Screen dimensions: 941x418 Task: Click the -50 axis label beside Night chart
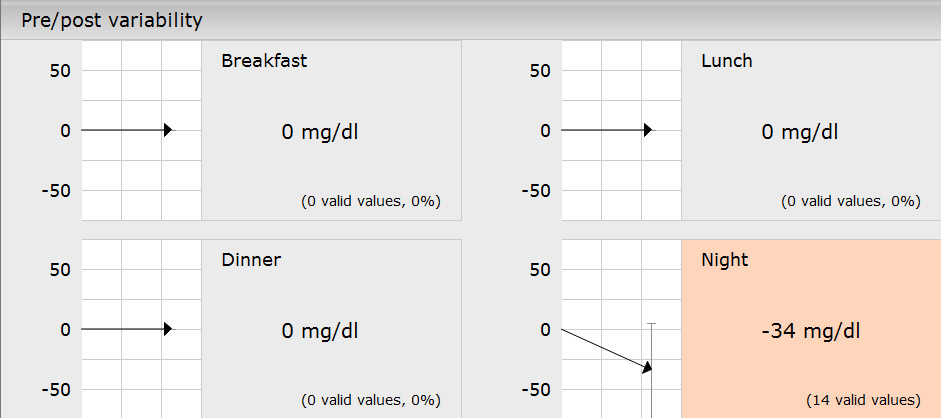[x=538, y=389]
